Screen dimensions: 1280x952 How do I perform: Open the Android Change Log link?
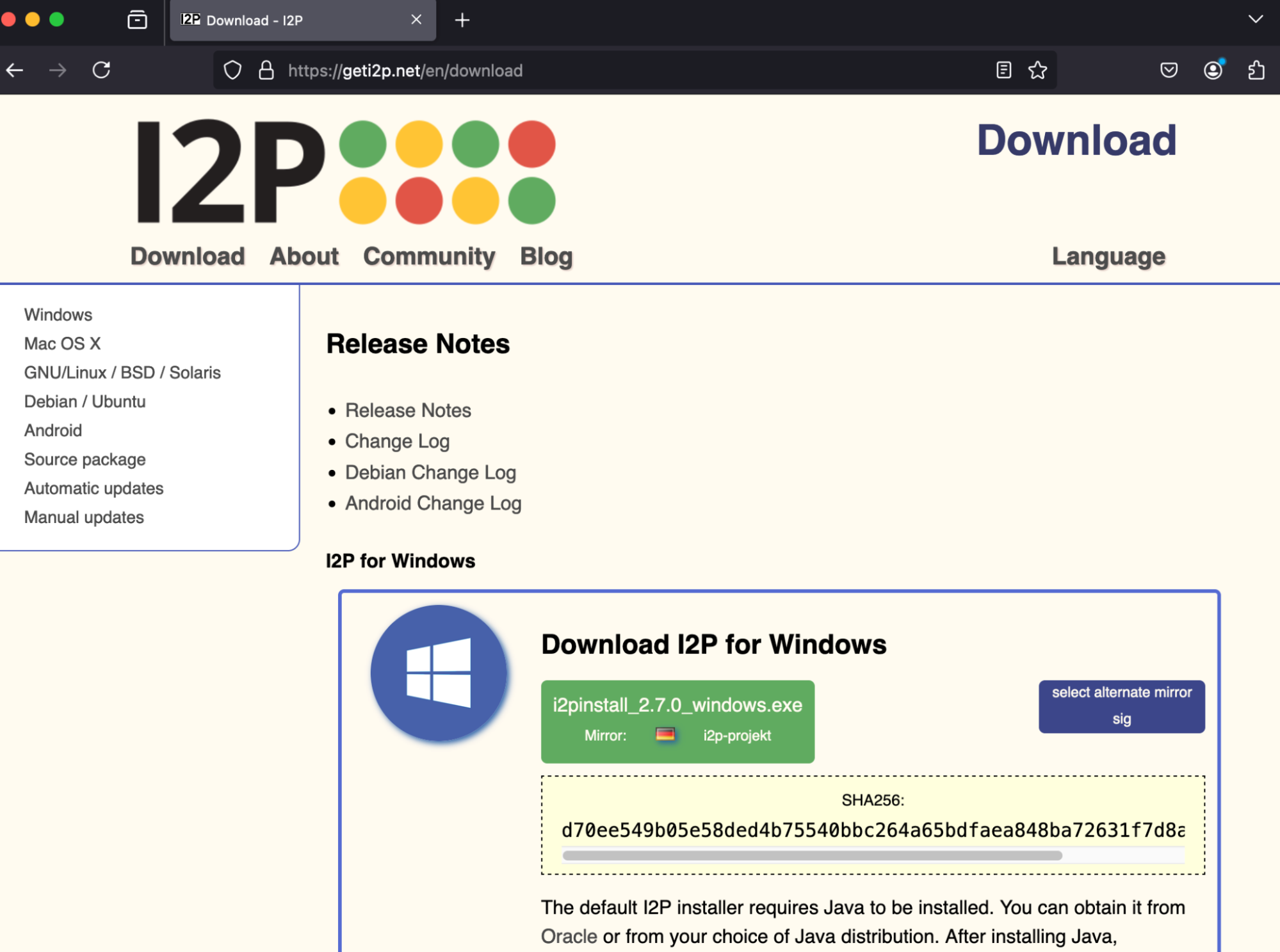433,503
